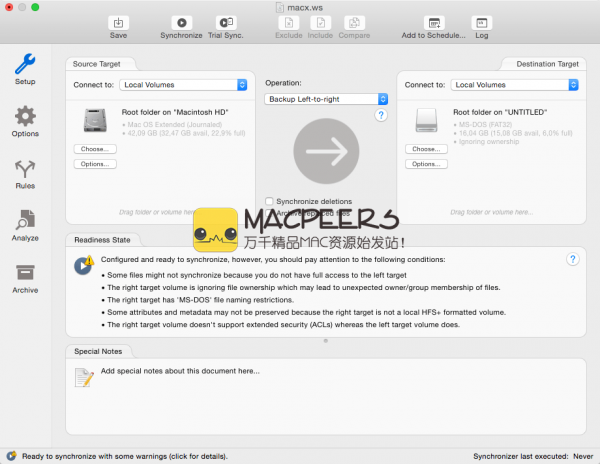This screenshot has width=600, height=464.
Task: Run a Trial Sync from toolbar
Action: 226,23
